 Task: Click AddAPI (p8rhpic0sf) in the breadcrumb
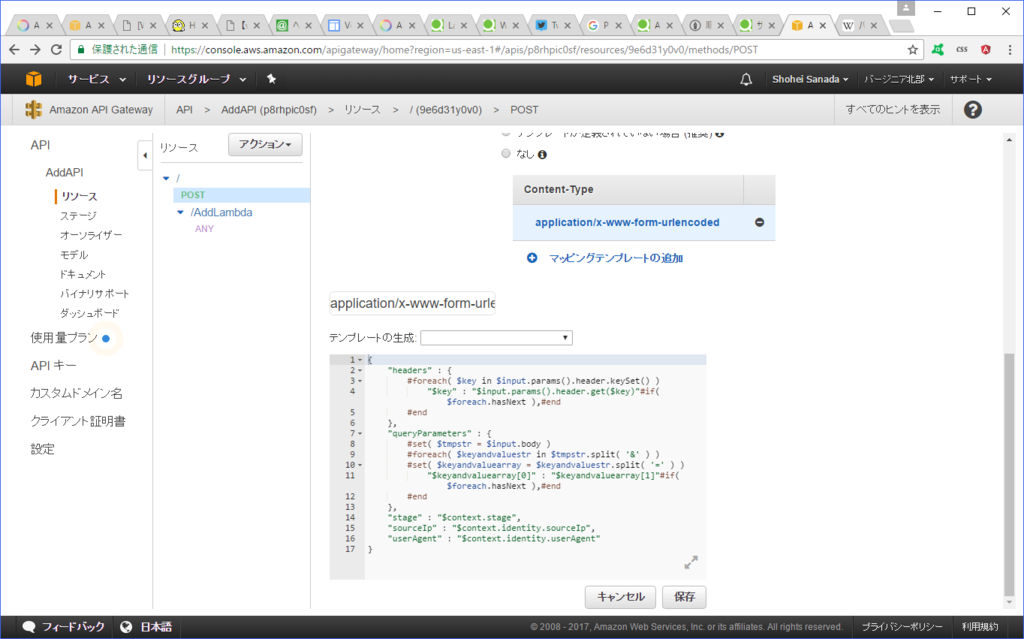click(x=268, y=110)
